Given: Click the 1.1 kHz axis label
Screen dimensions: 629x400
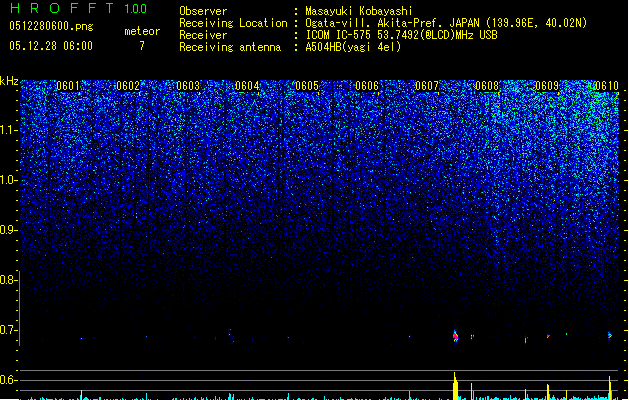Looking at the screenshot, I should click(x=9, y=130).
